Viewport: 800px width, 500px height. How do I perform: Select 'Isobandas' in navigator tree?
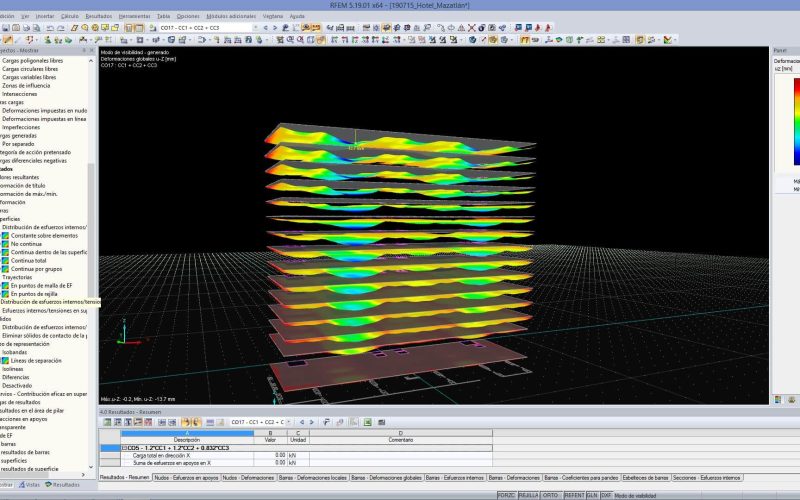coord(14,352)
